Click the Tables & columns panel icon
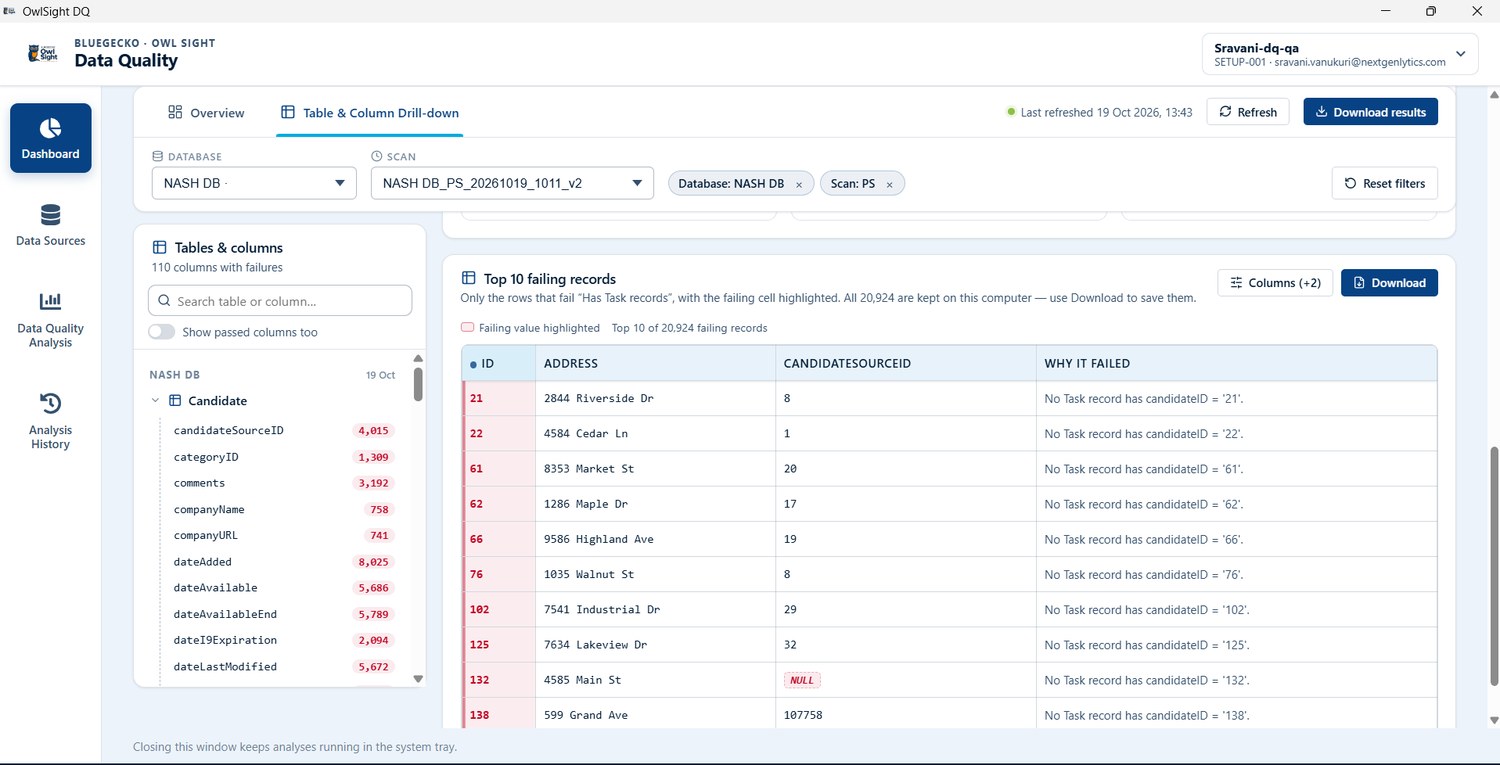The image size is (1500, 765). (x=159, y=247)
